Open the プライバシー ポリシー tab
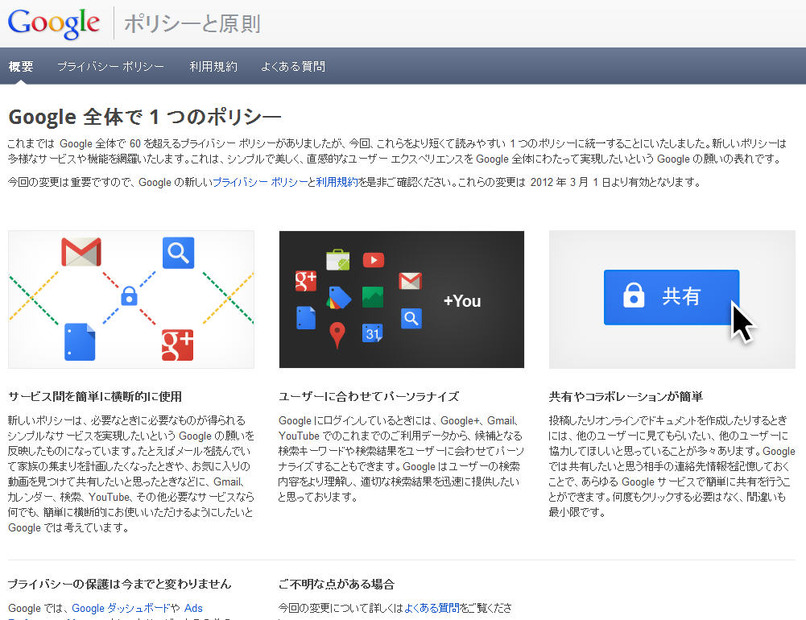This screenshot has width=806, height=620. pyautogui.click(x=111, y=66)
